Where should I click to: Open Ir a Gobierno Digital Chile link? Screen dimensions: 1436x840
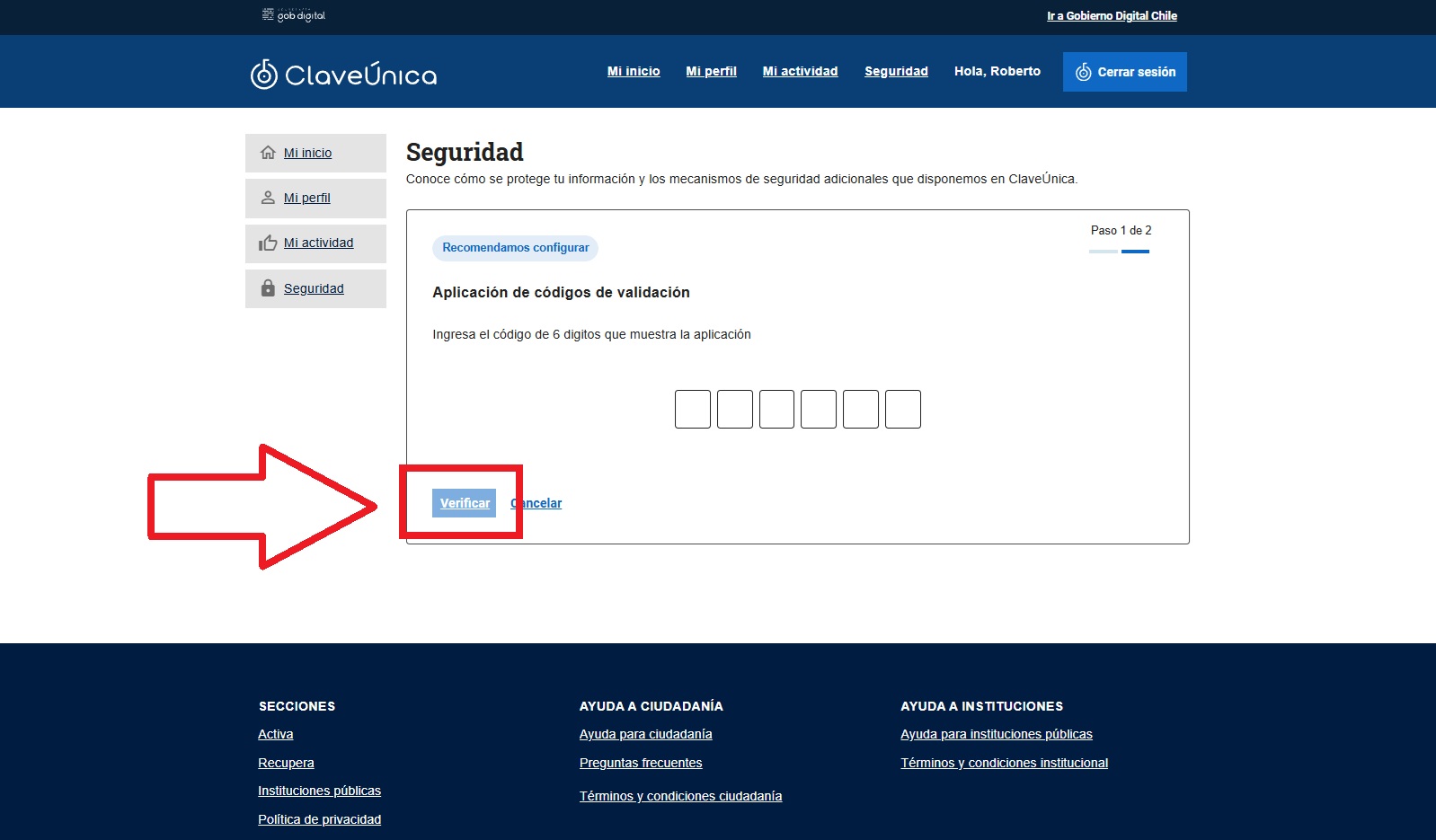coord(1112,15)
